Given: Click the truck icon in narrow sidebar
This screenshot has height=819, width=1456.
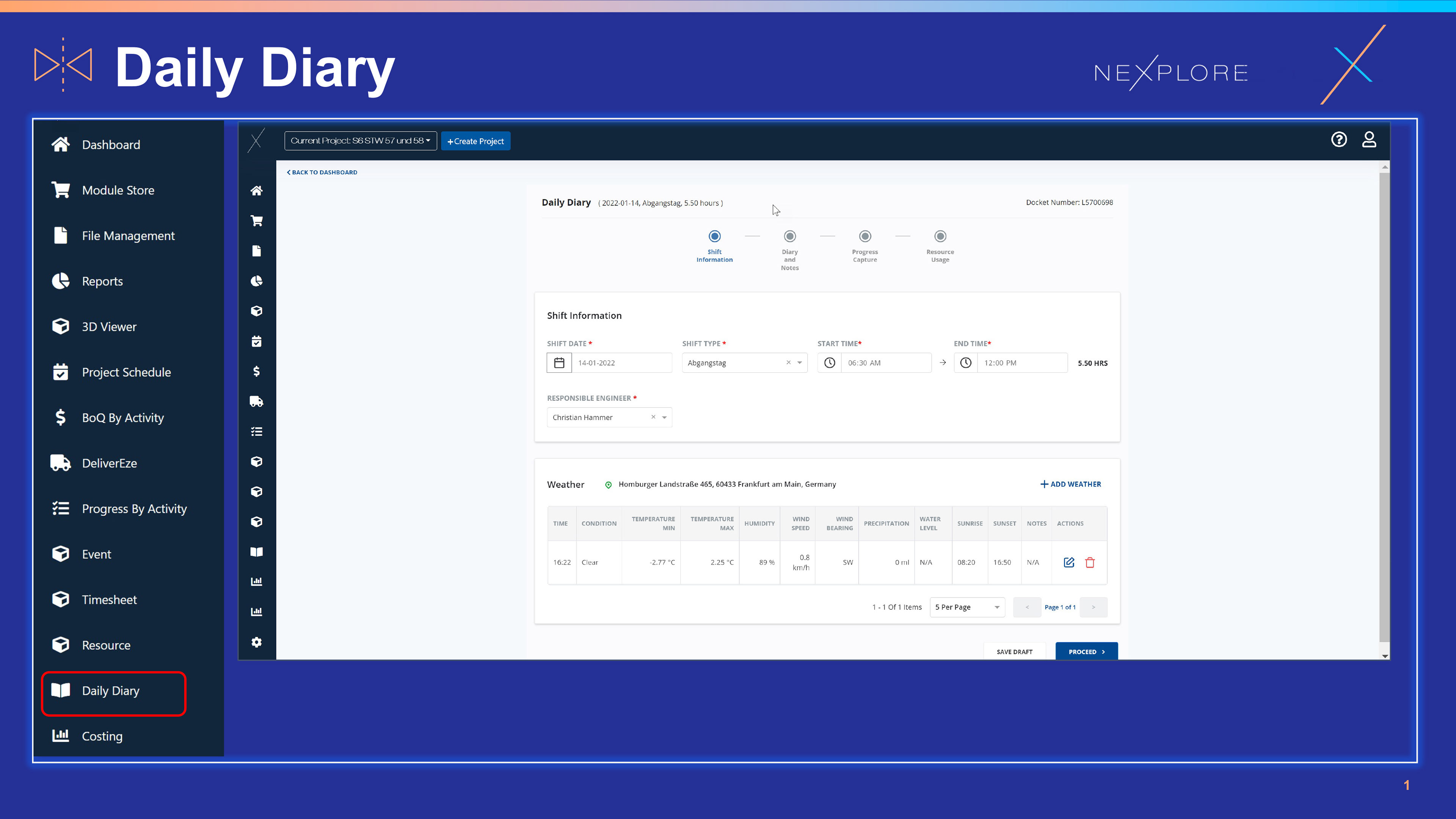Looking at the screenshot, I should click(x=257, y=401).
